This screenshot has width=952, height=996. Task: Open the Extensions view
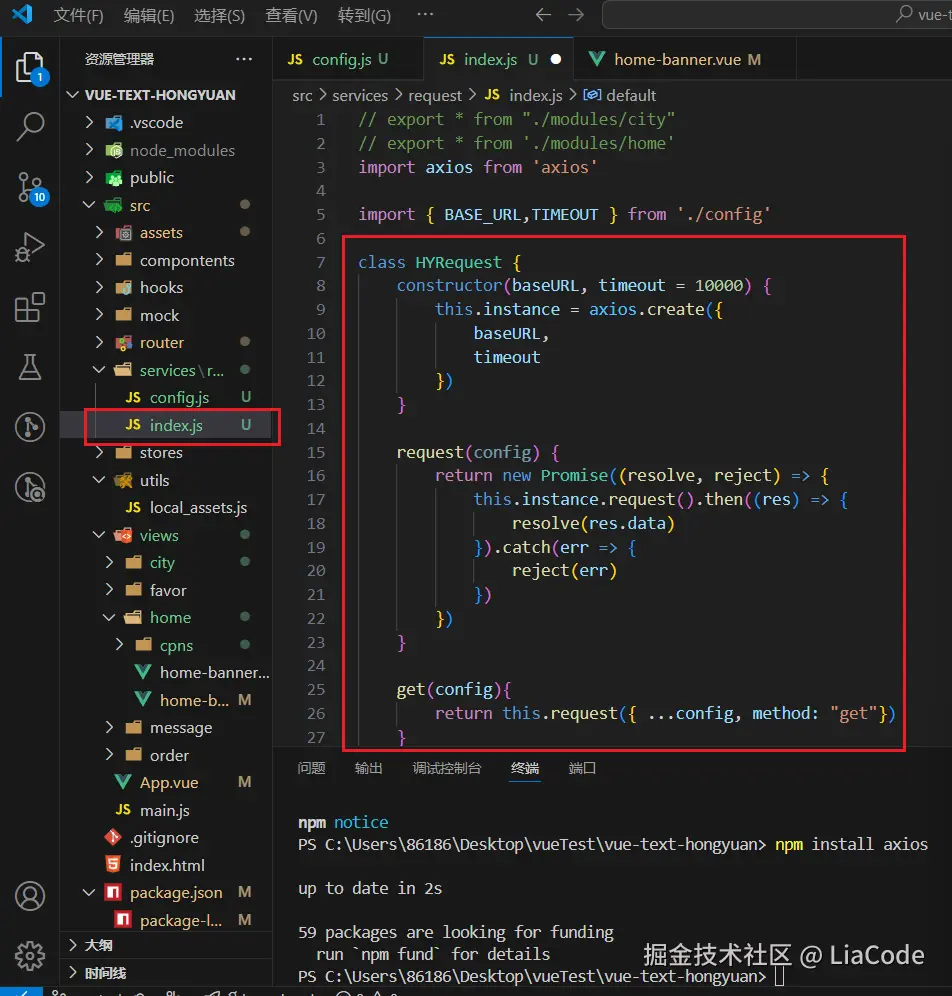point(30,307)
